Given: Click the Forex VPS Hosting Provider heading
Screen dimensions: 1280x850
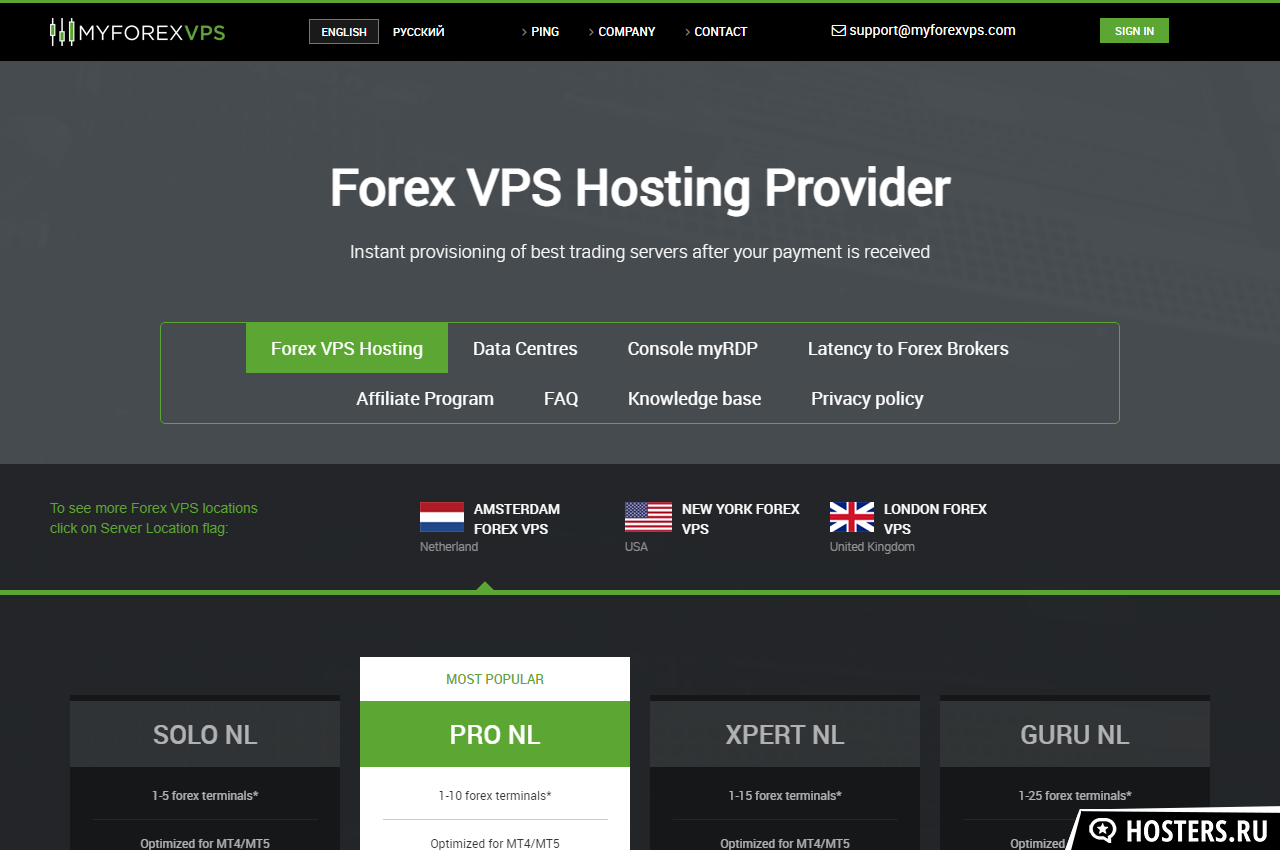Looking at the screenshot, I should (x=640, y=188).
